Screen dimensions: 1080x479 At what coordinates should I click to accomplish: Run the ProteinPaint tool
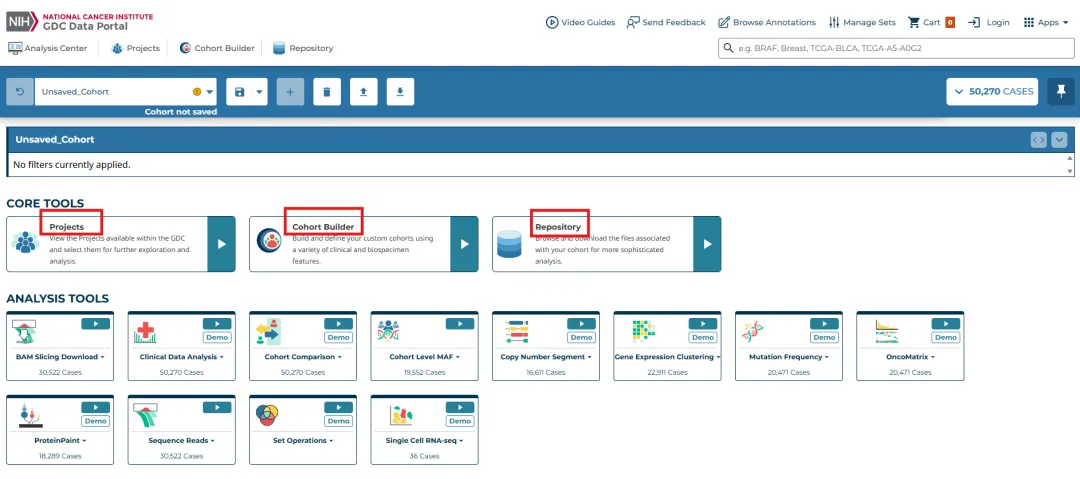click(x=95, y=407)
